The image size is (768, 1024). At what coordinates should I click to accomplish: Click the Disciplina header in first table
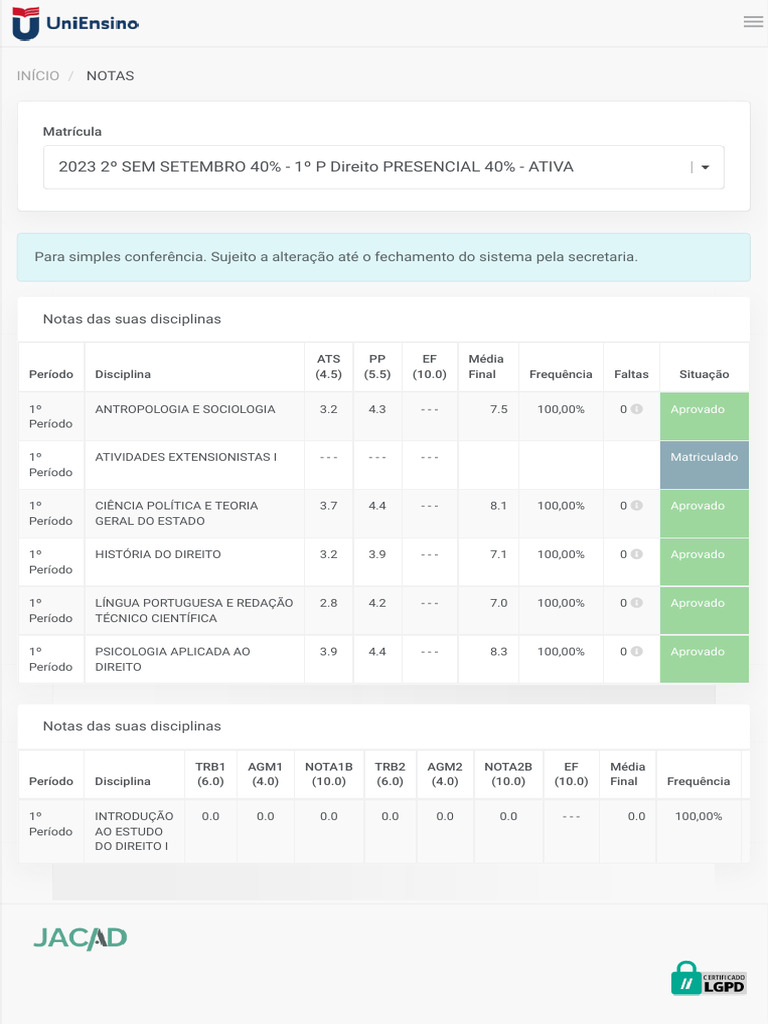point(123,374)
